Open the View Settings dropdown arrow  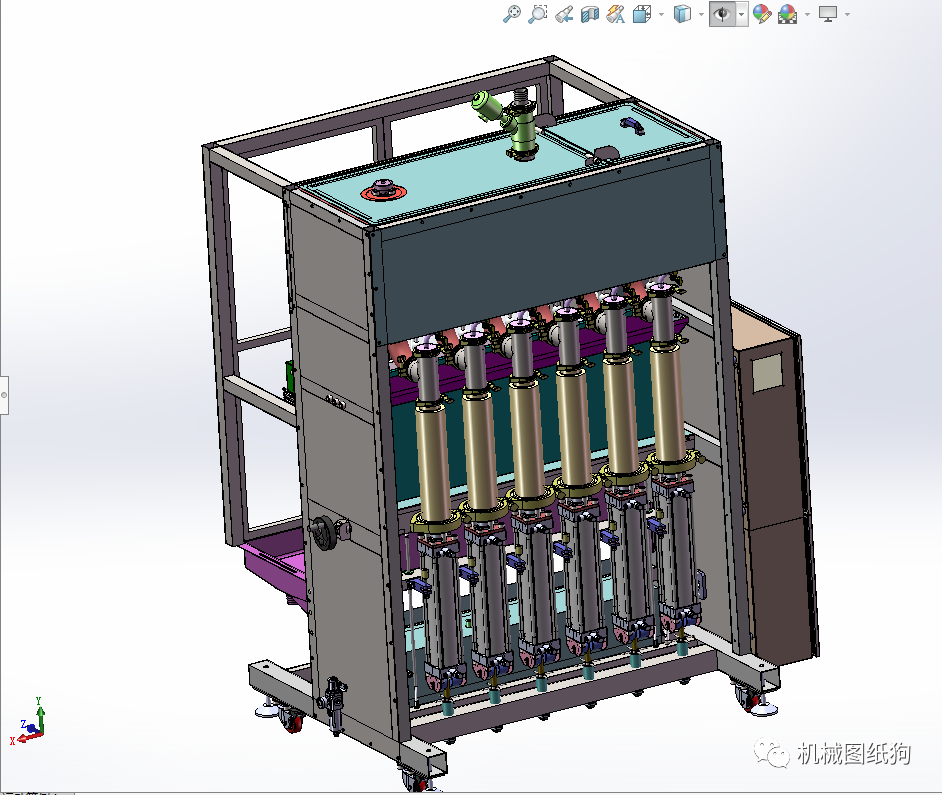point(847,14)
